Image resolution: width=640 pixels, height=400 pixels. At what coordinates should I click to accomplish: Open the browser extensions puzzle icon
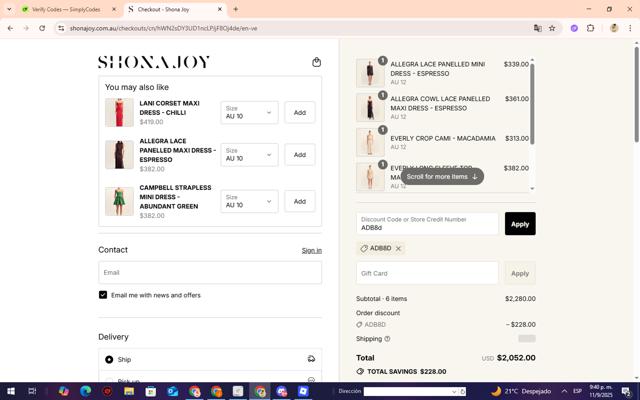pos(590,28)
